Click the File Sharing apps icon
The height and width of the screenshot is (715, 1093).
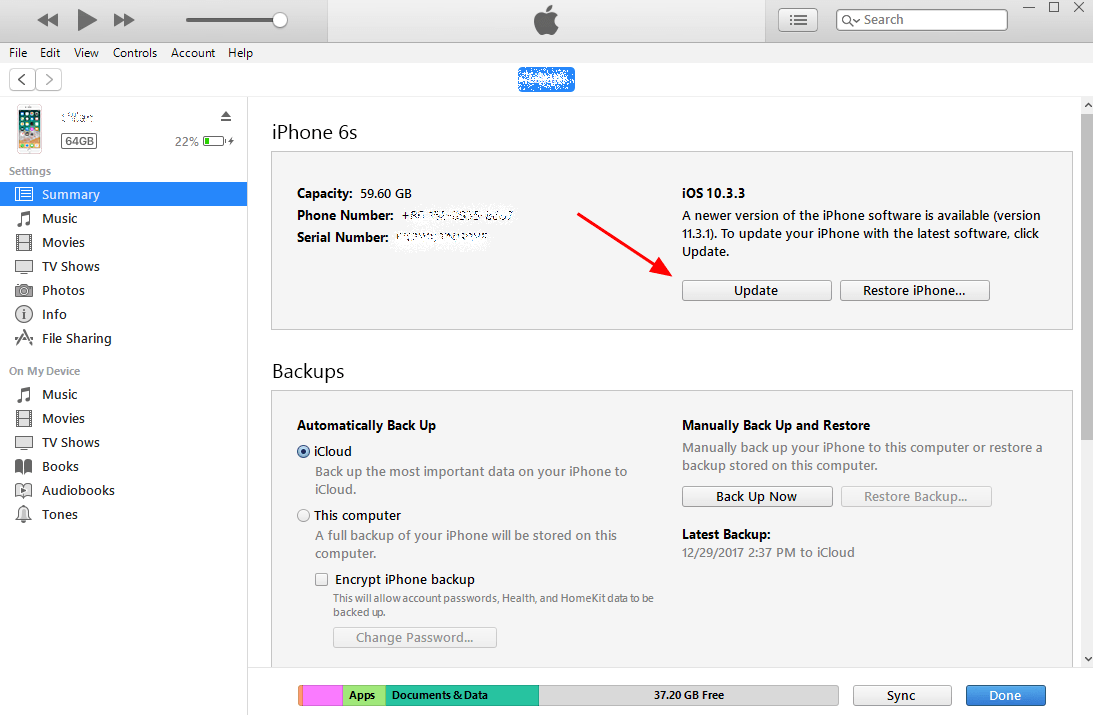tap(24, 339)
